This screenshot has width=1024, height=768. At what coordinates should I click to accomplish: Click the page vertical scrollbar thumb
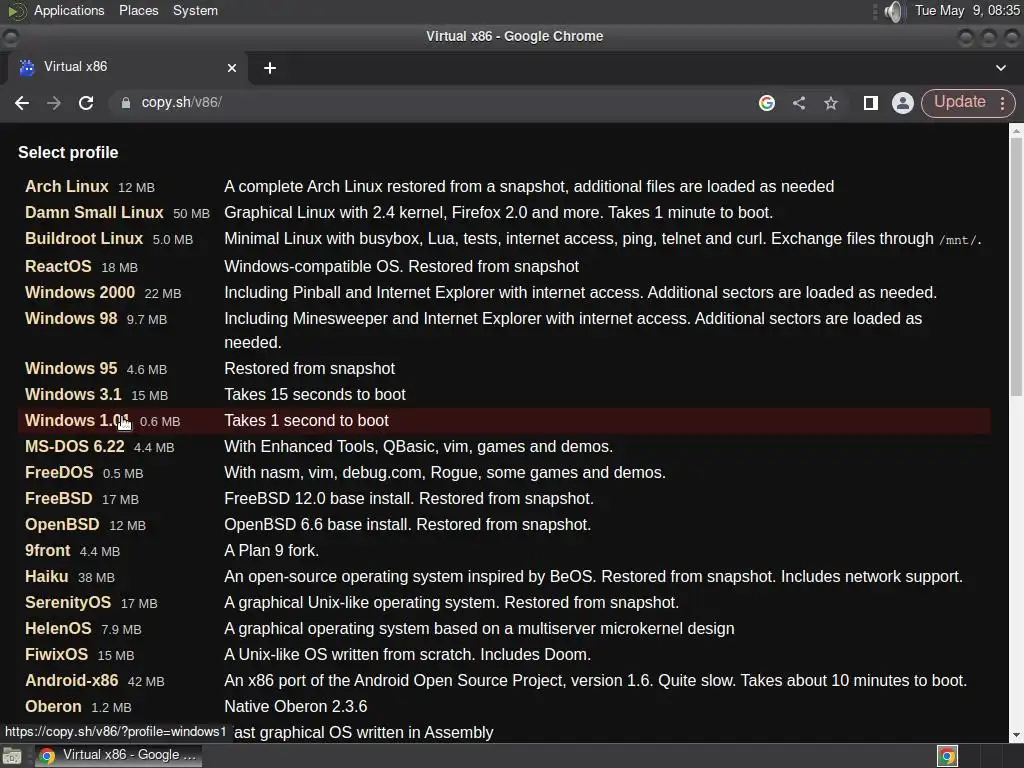point(1016,266)
